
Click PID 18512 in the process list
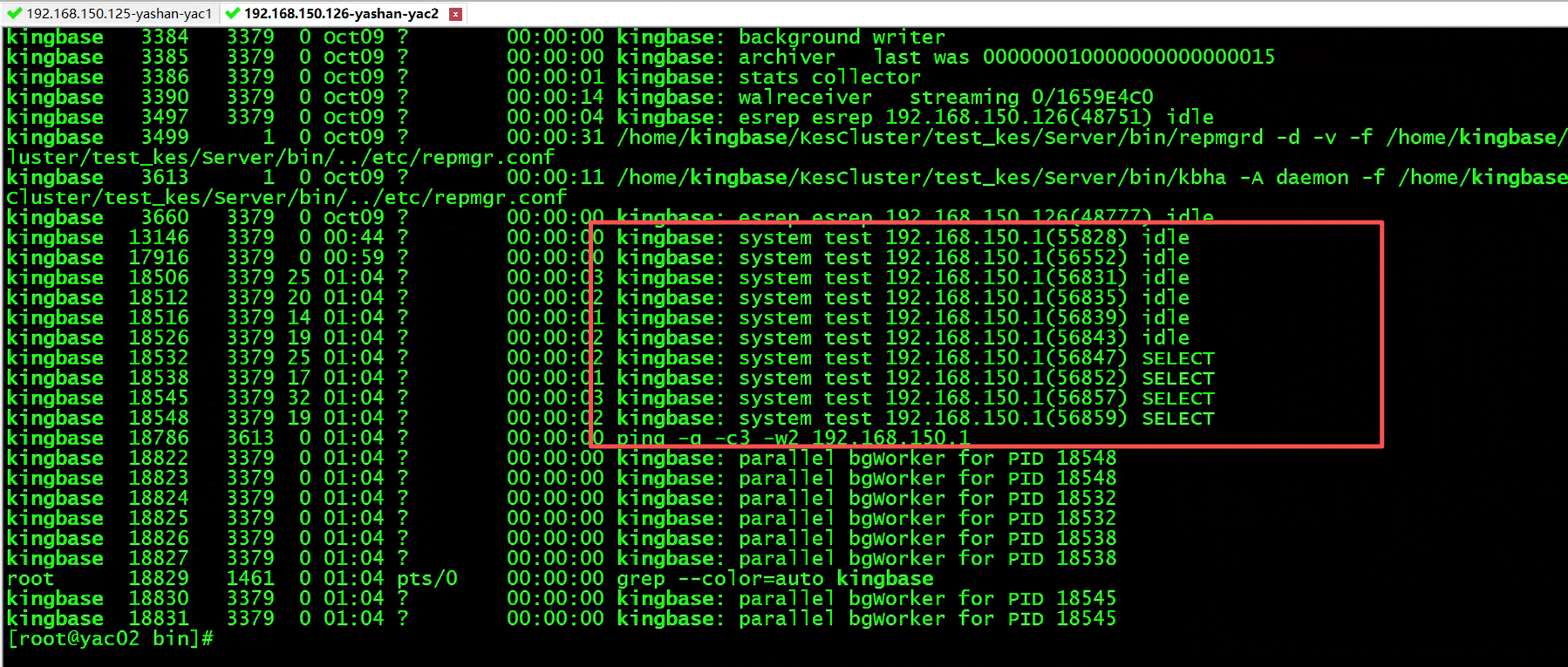coord(159,297)
